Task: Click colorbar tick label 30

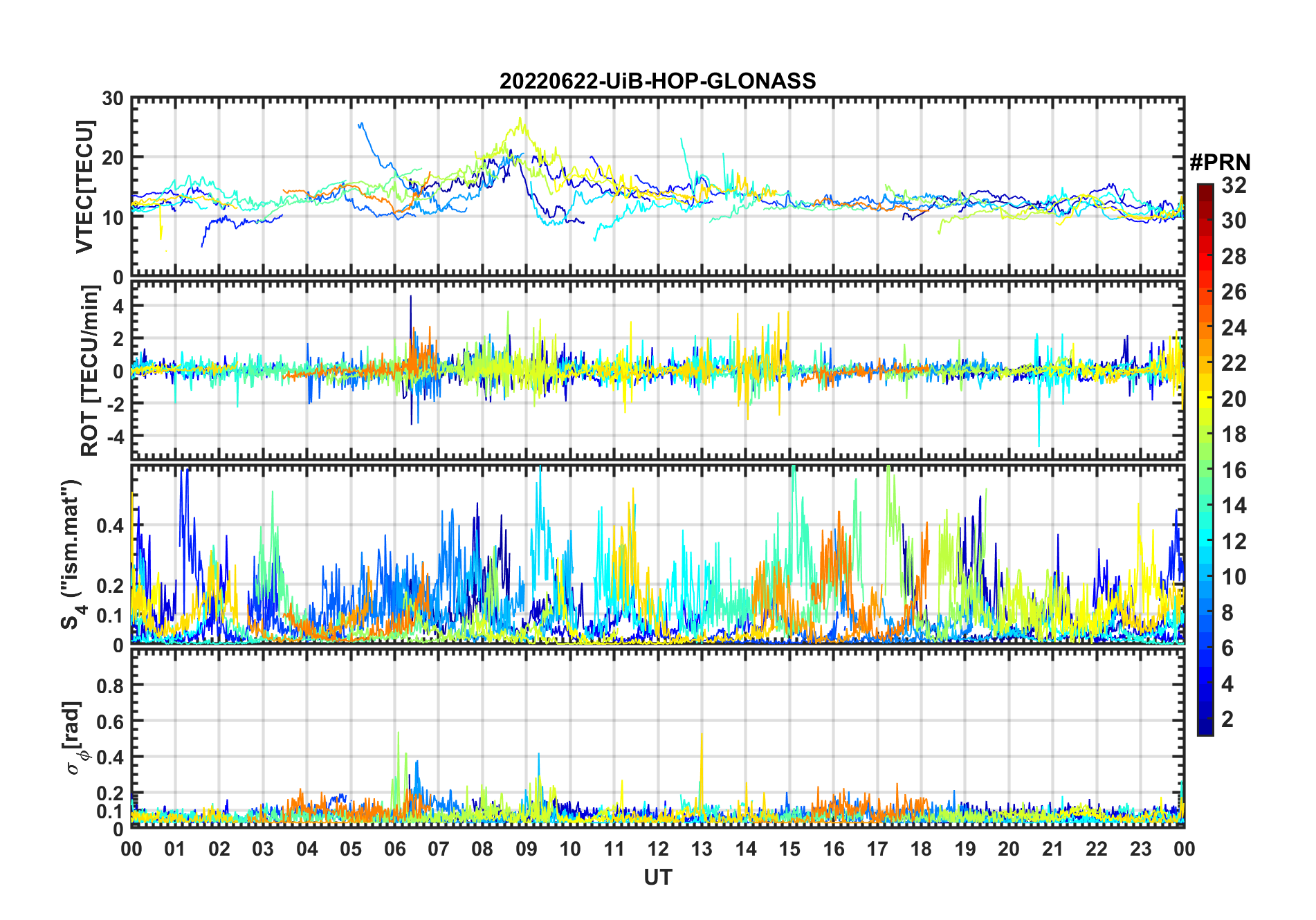Action: pos(1234,221)
